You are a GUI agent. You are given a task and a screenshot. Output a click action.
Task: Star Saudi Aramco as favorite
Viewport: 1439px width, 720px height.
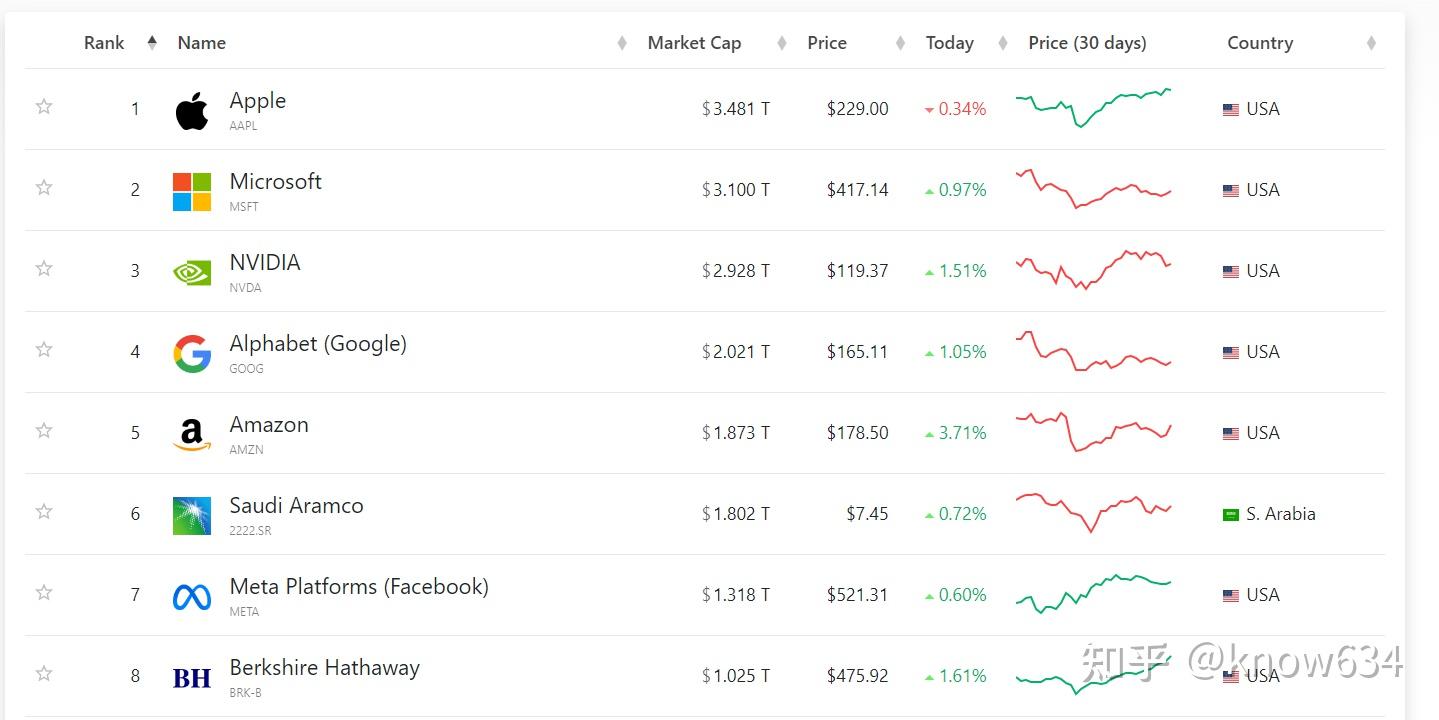pyautogui.click(x=44, y=512)
